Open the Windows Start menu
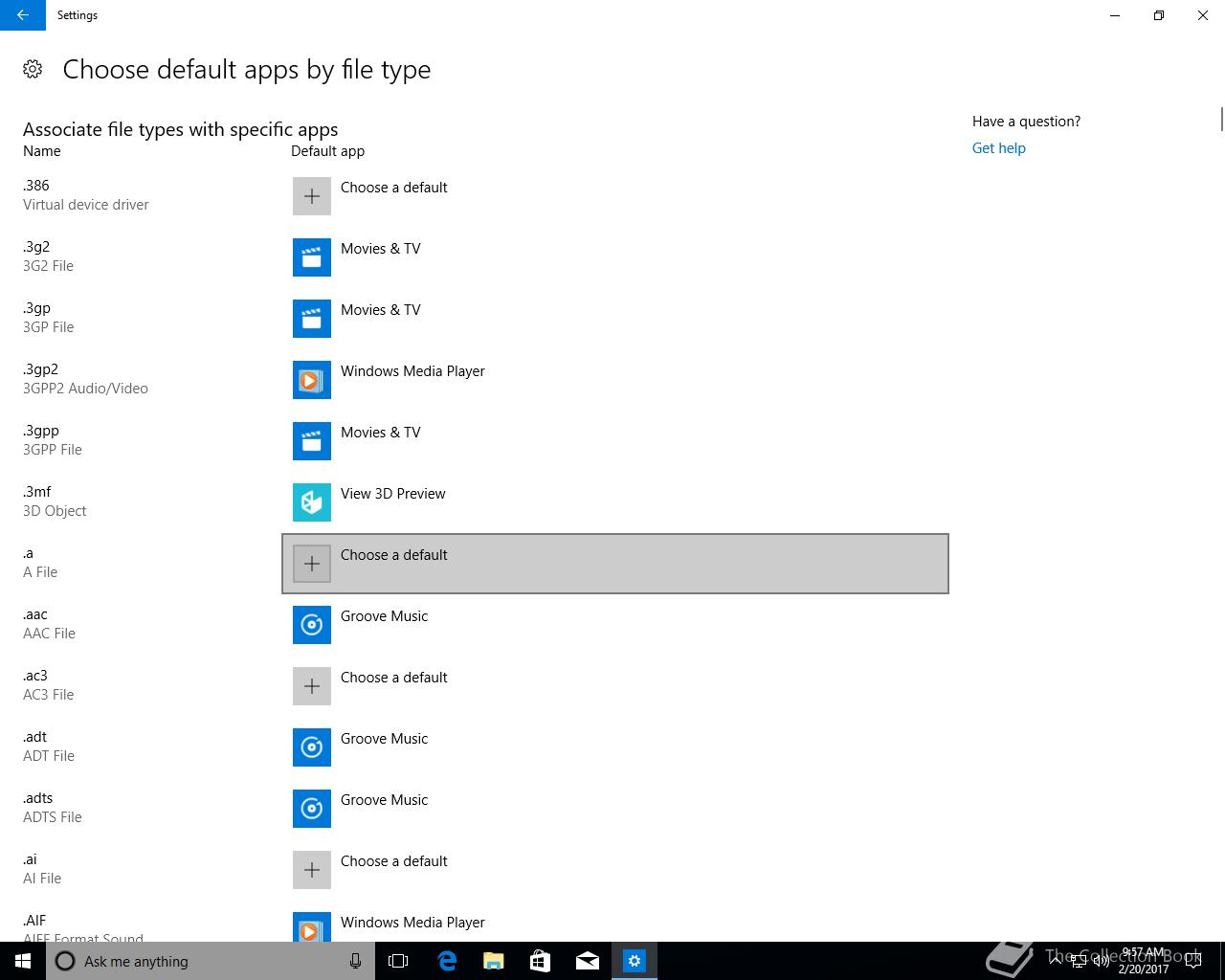1225x980 pixels. (x=23, y=961)
